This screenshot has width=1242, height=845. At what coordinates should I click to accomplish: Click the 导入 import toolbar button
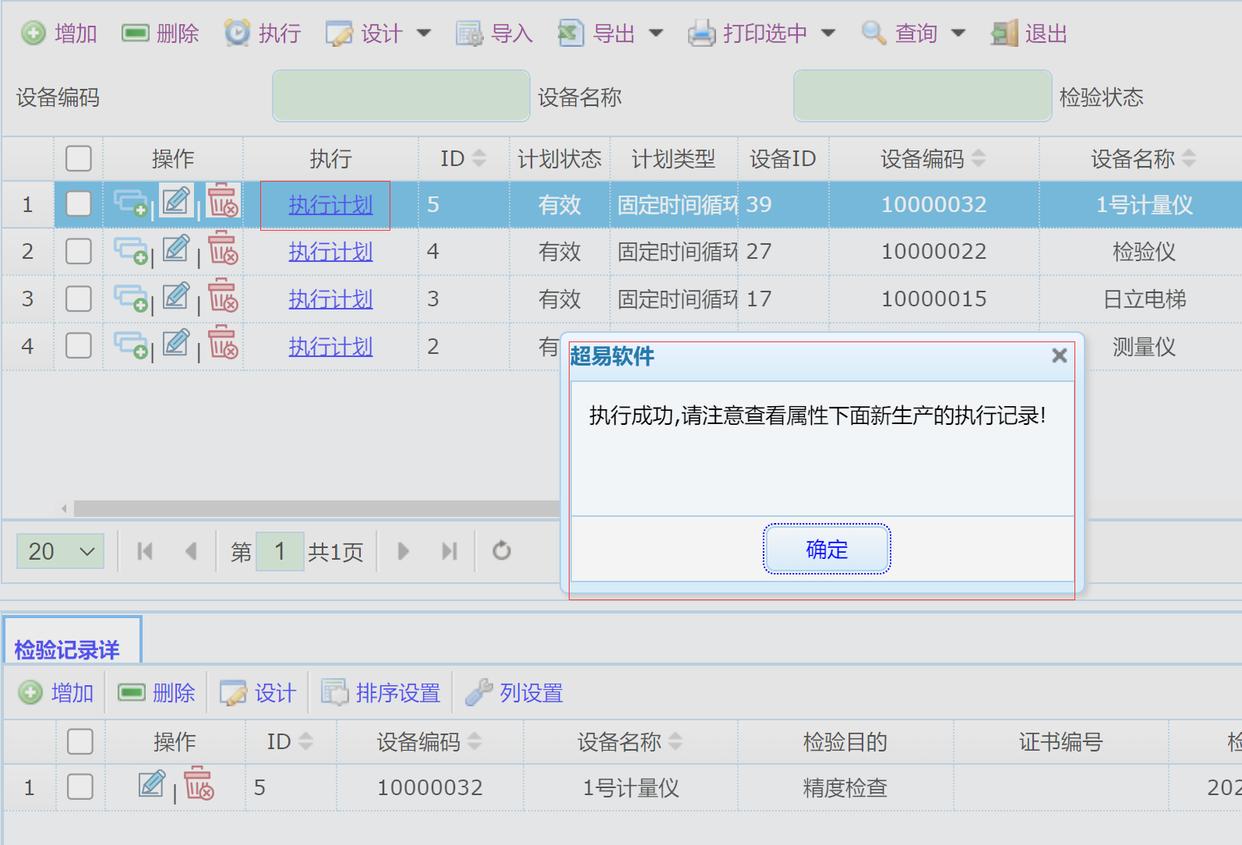(x=495, y=33)
